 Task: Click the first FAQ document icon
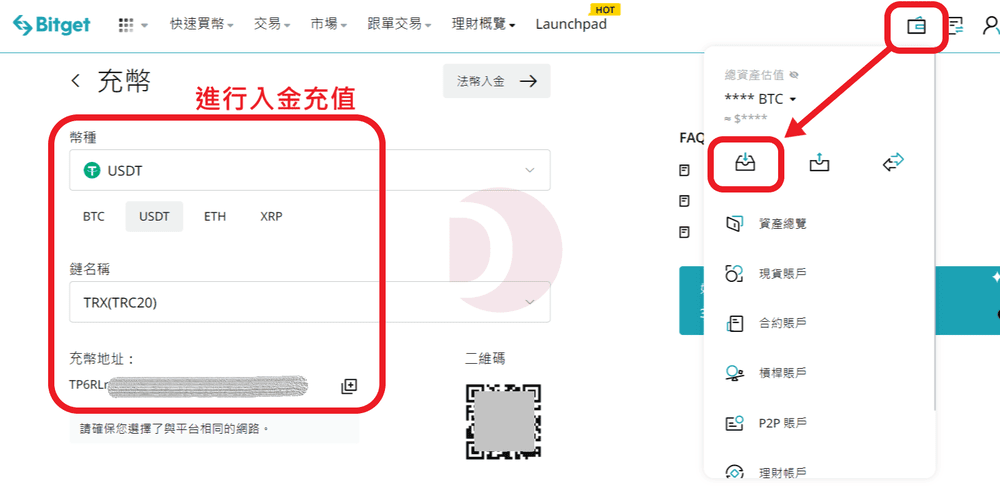pos(684,170)
